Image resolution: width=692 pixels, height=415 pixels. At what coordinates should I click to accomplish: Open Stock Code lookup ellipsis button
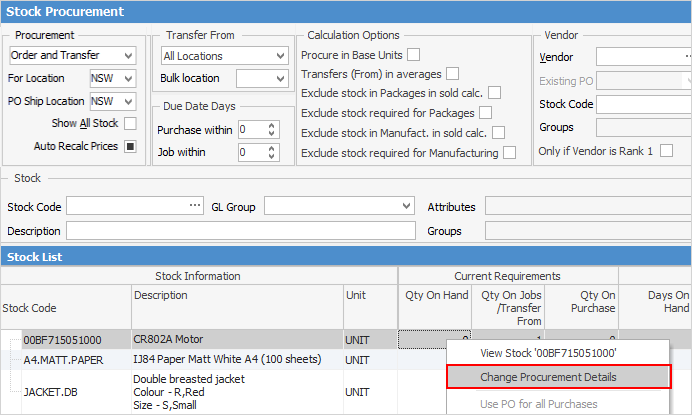(195, 206)
